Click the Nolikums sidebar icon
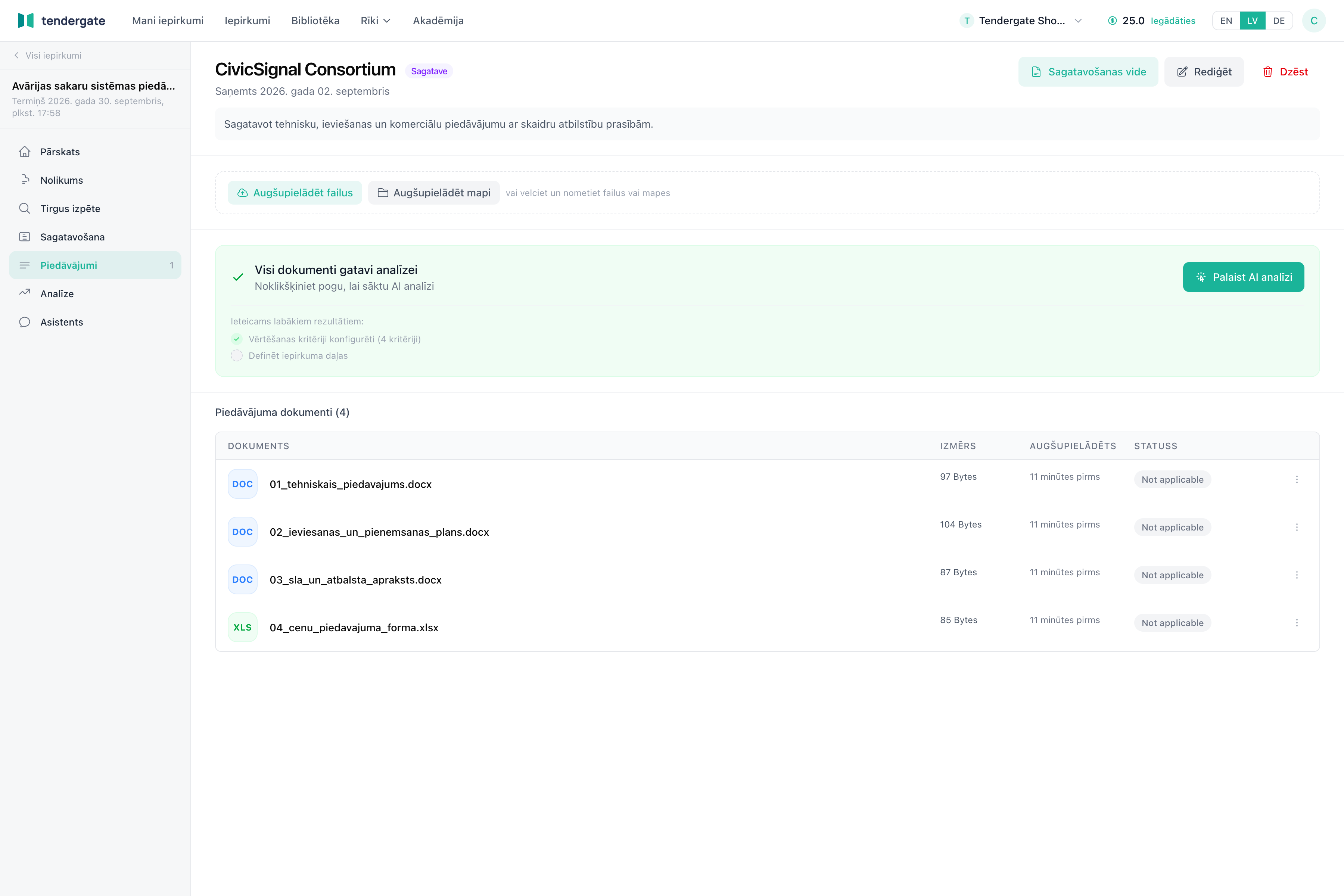 pyautogui.click(x=25, y=180)
